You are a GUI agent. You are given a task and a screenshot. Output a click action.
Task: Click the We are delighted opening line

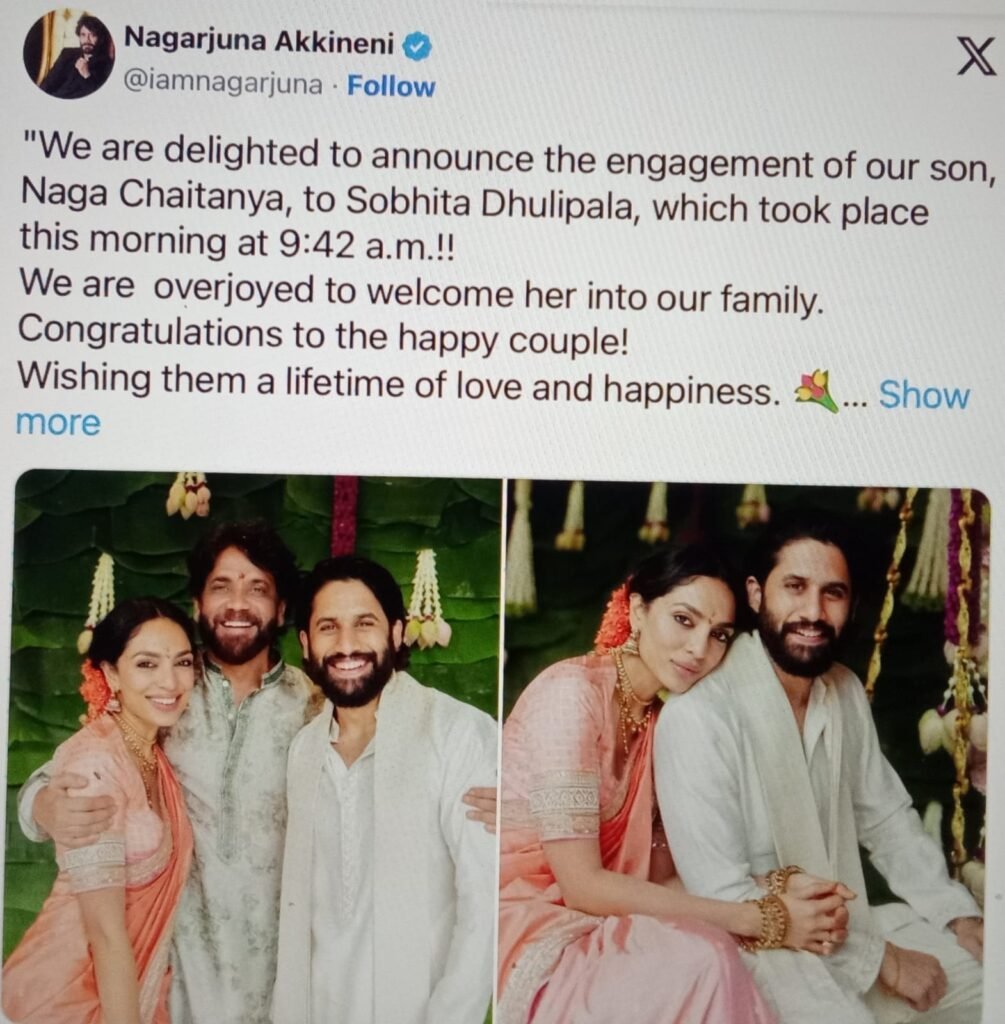tap(509, 159)
